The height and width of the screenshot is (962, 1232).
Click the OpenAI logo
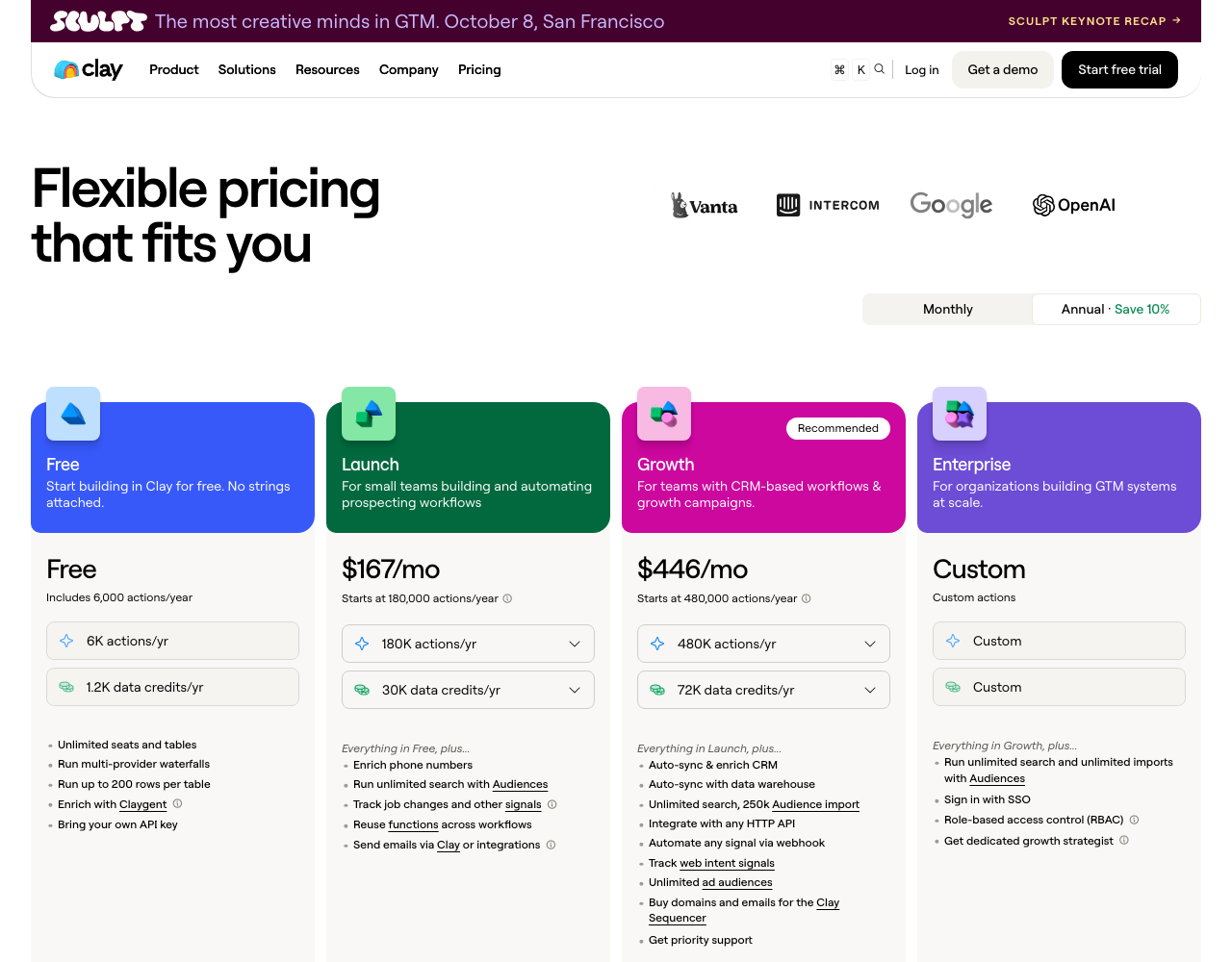coord(1074,205)
